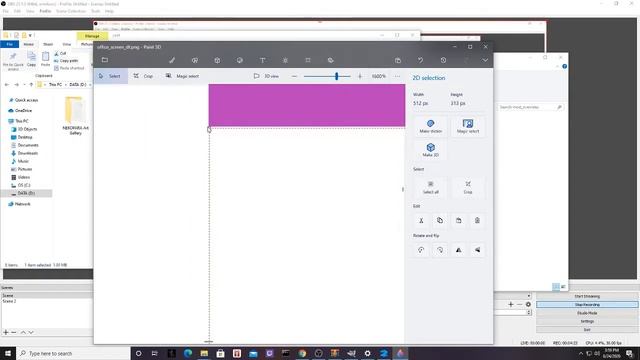Delete the selection with the trash icon
Screen dimensions: 640x360
(477, 220)
